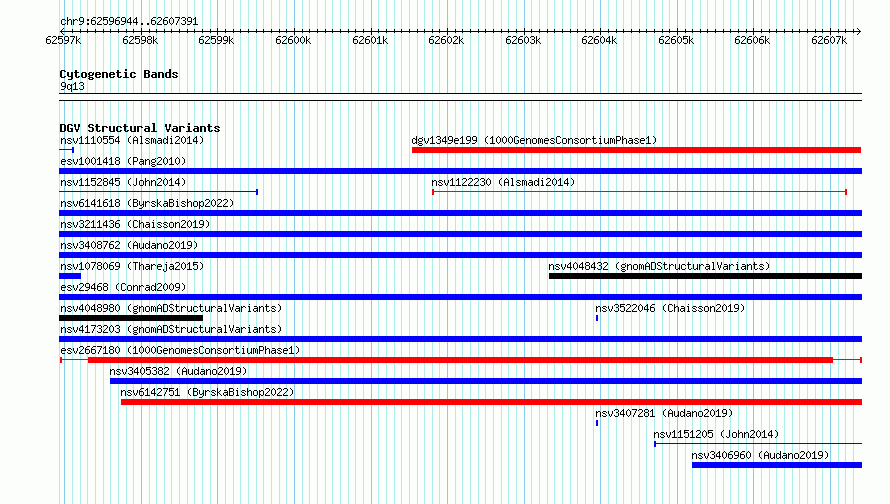The image size is (890, 504).
Task: Click the Cytogenetic Bands track title
Action: [x=119, y=74]
